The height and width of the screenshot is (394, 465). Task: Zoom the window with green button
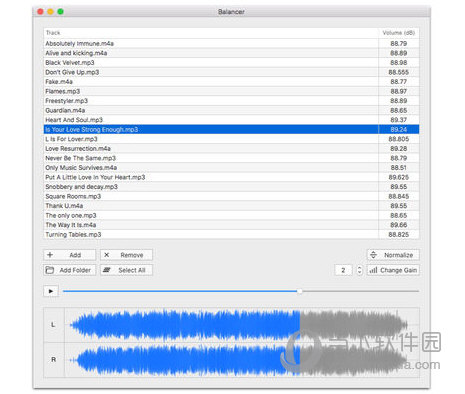pyautogui.click(x=61, y=12)
